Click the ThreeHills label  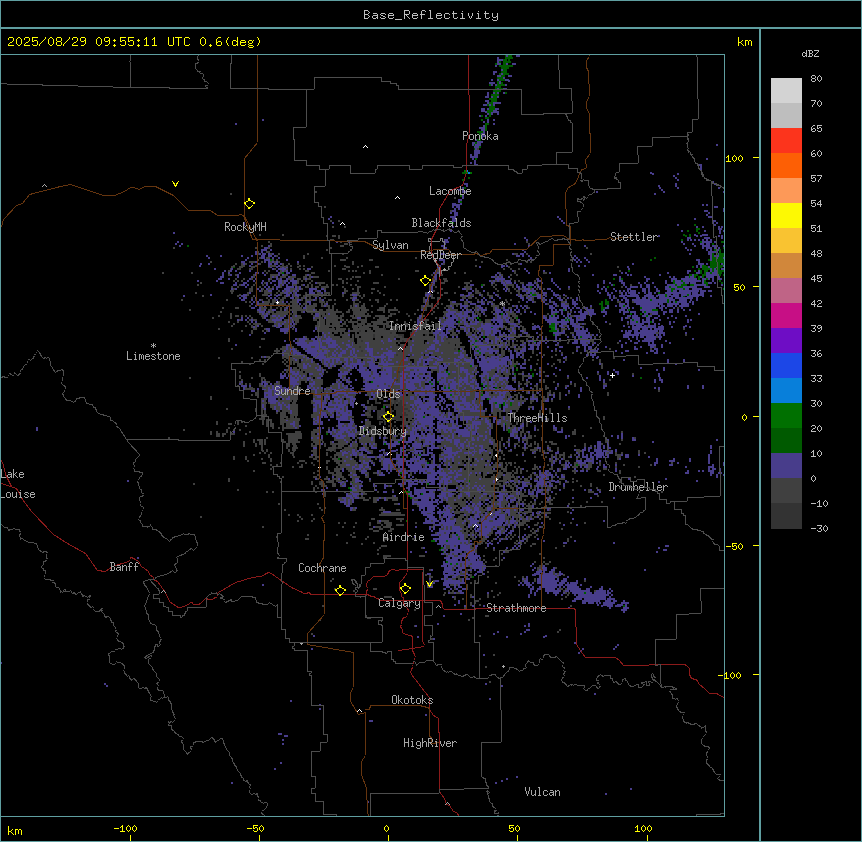click(537, 418)
